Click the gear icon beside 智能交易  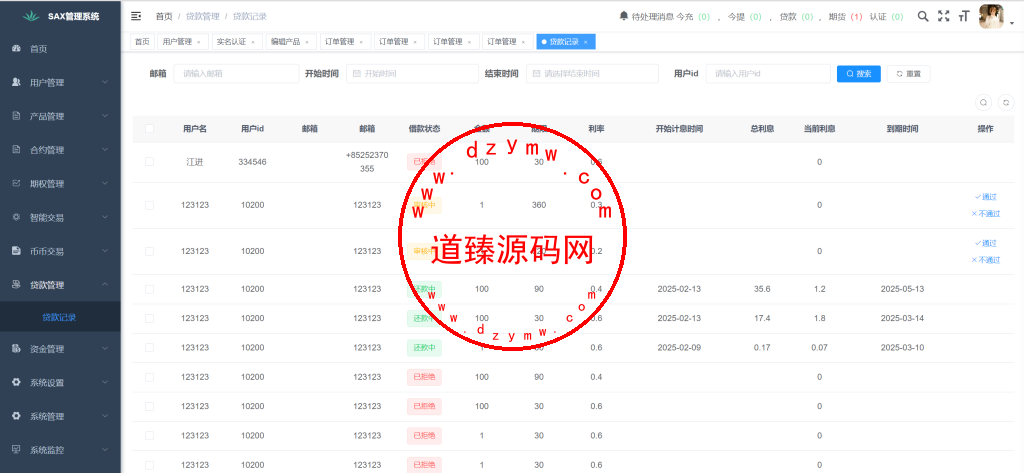pos(16,217)
